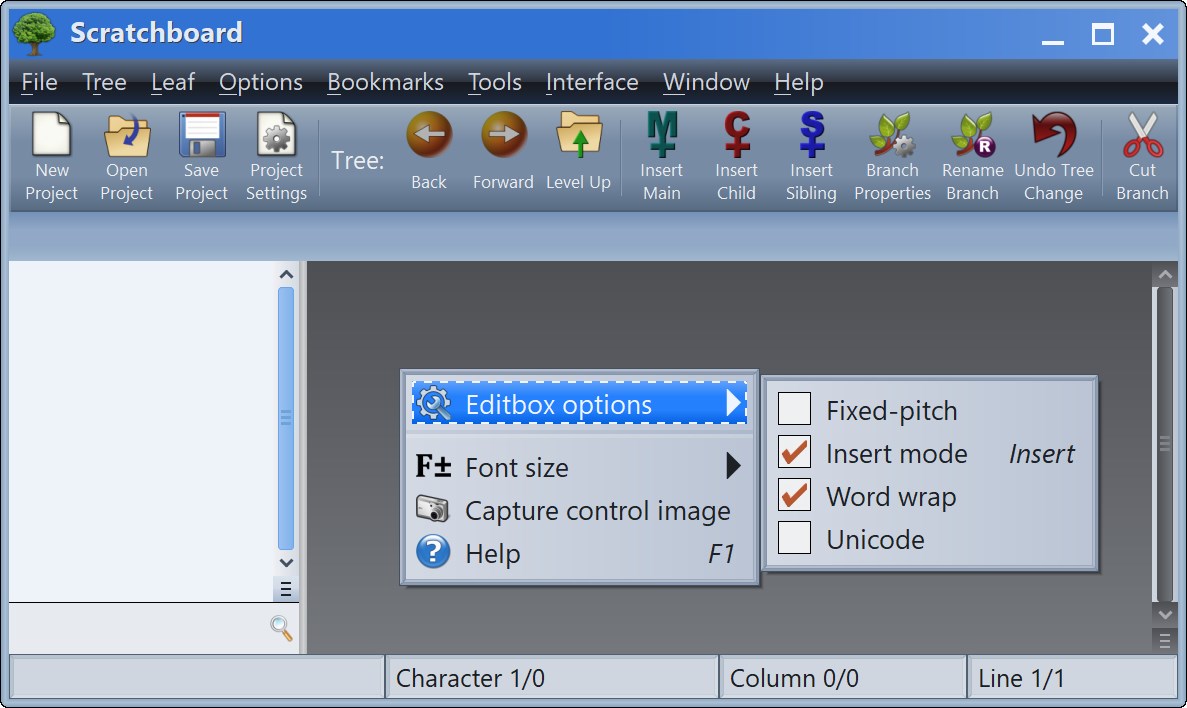1187x708 pixels.
Task: Toggle the Insert mode checkbox
Action: pos(794,452)
